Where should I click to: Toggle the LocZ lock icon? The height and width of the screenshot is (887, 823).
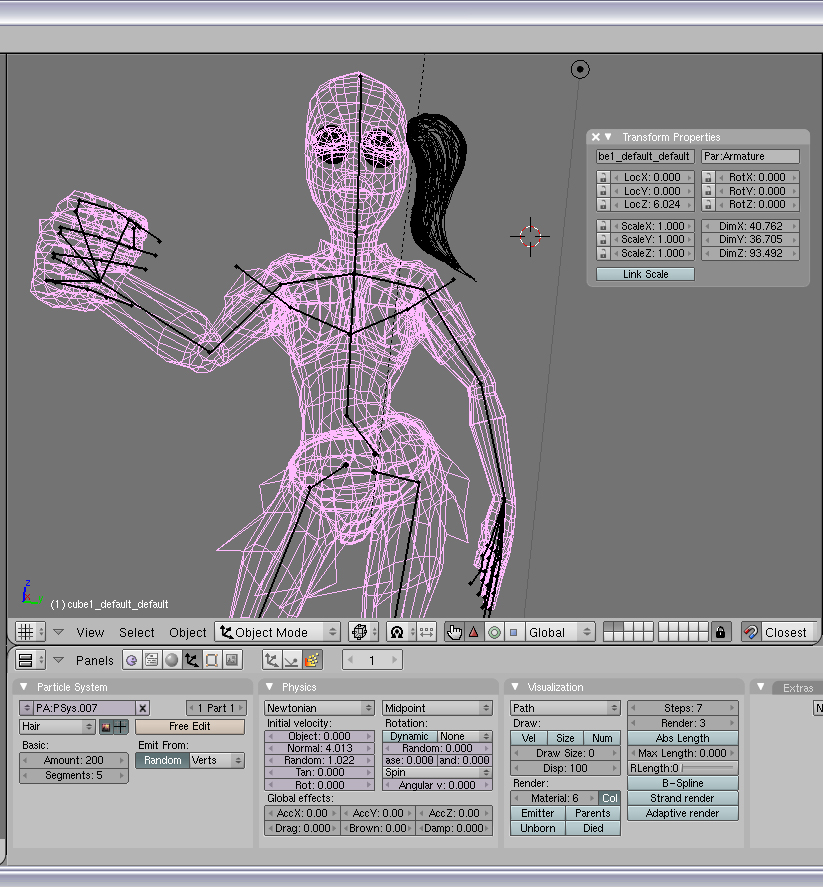[x=603, y=204]
